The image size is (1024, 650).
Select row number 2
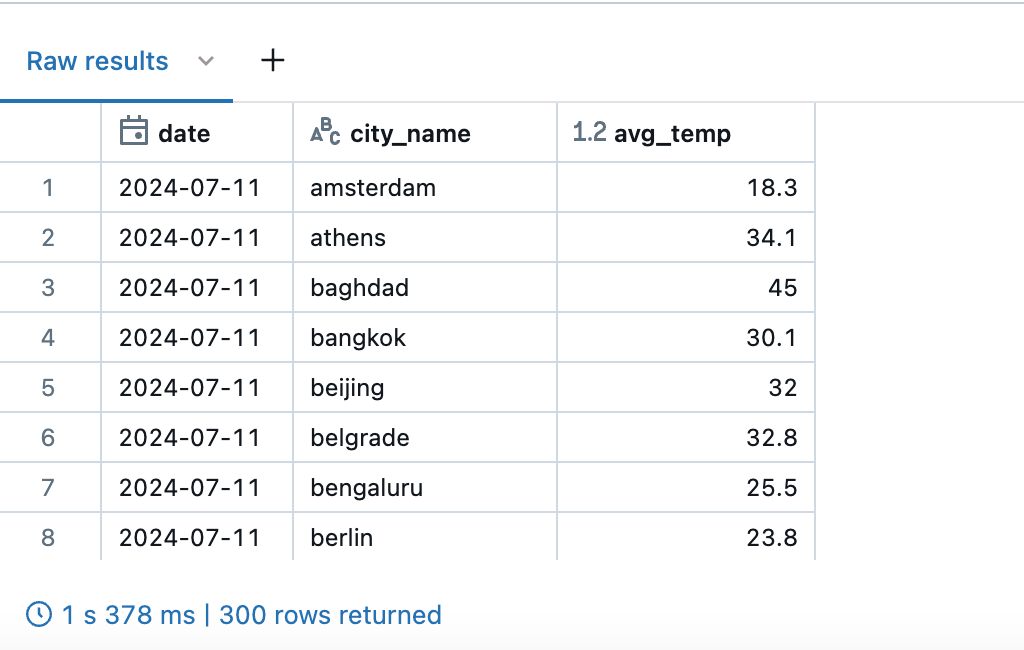[x=48, y=238]
